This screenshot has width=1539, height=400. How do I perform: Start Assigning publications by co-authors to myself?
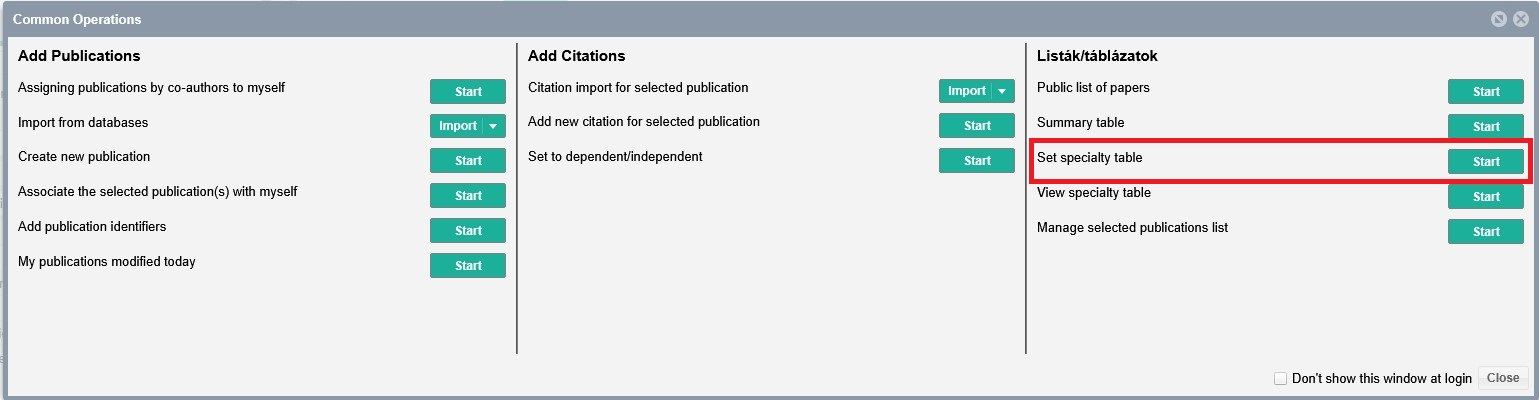pos(468,91)
